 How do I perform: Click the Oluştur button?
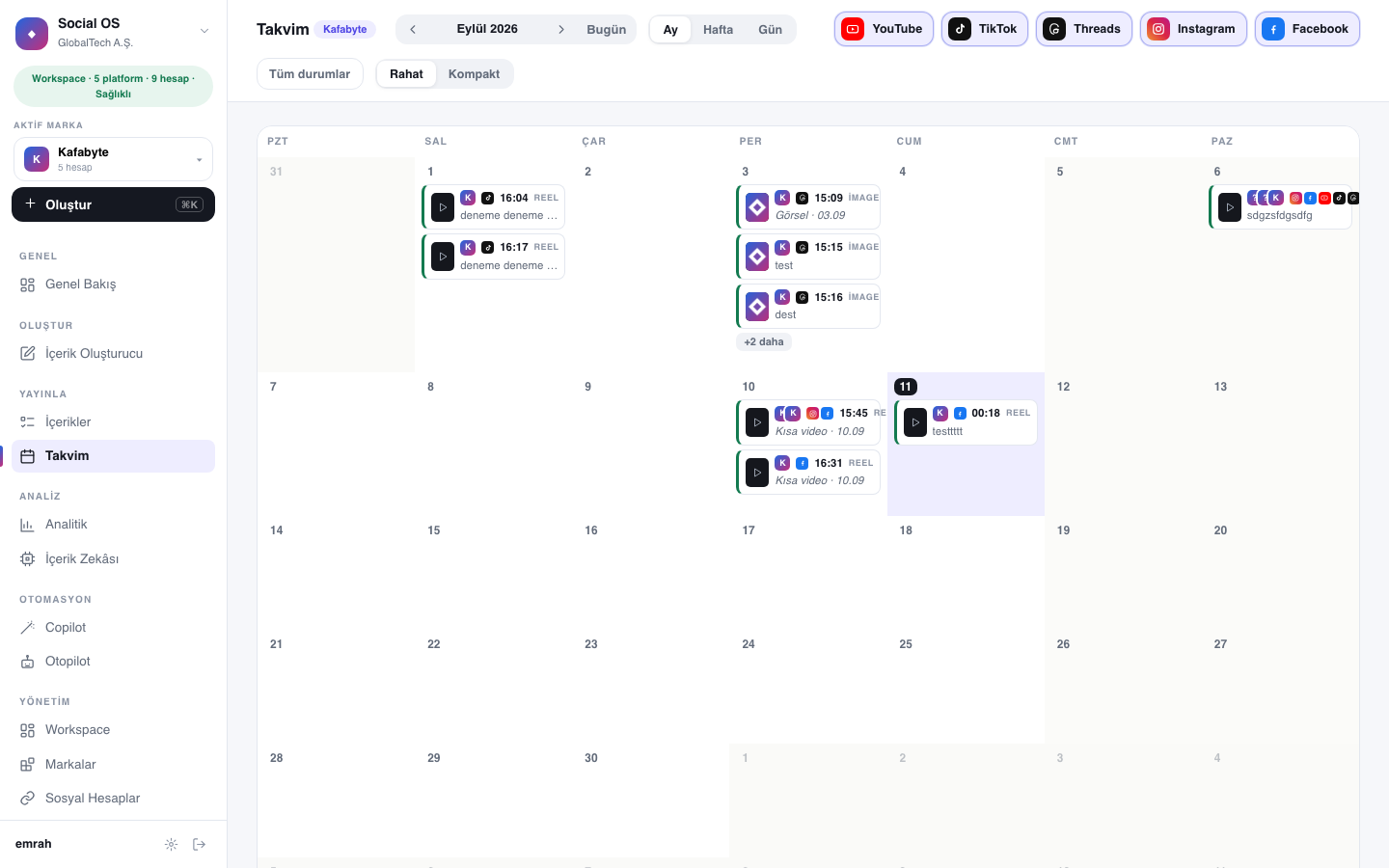coord(113,204)
